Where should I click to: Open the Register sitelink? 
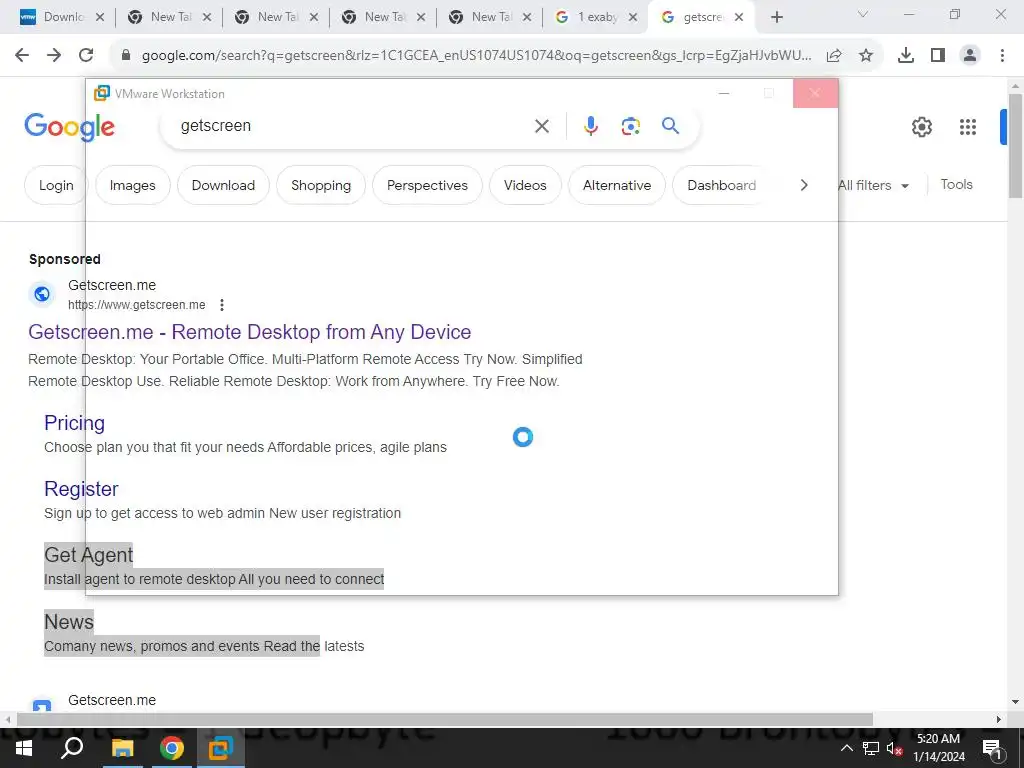(x=81, y=489)
